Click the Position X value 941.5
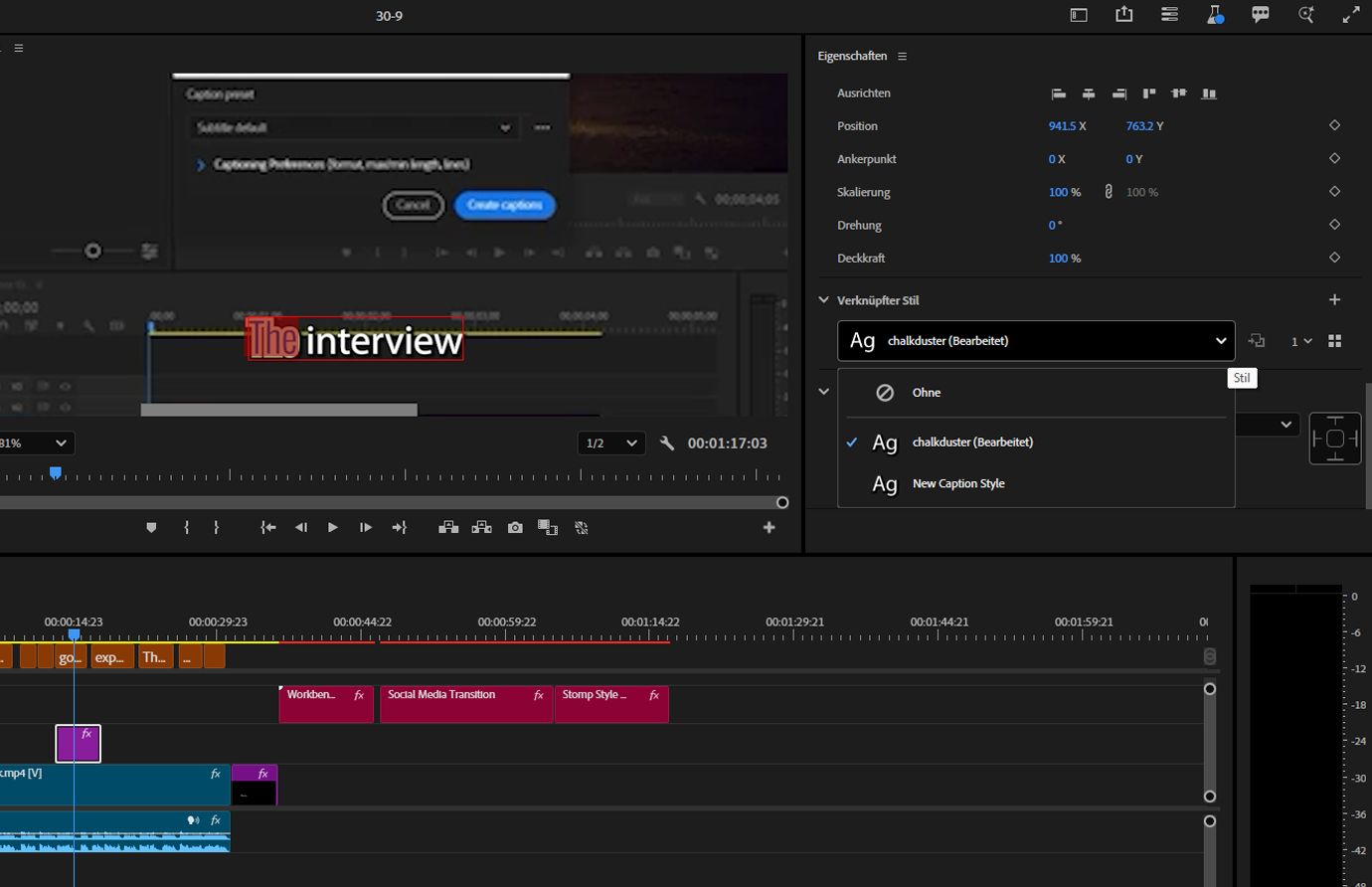 (1062, 126)
